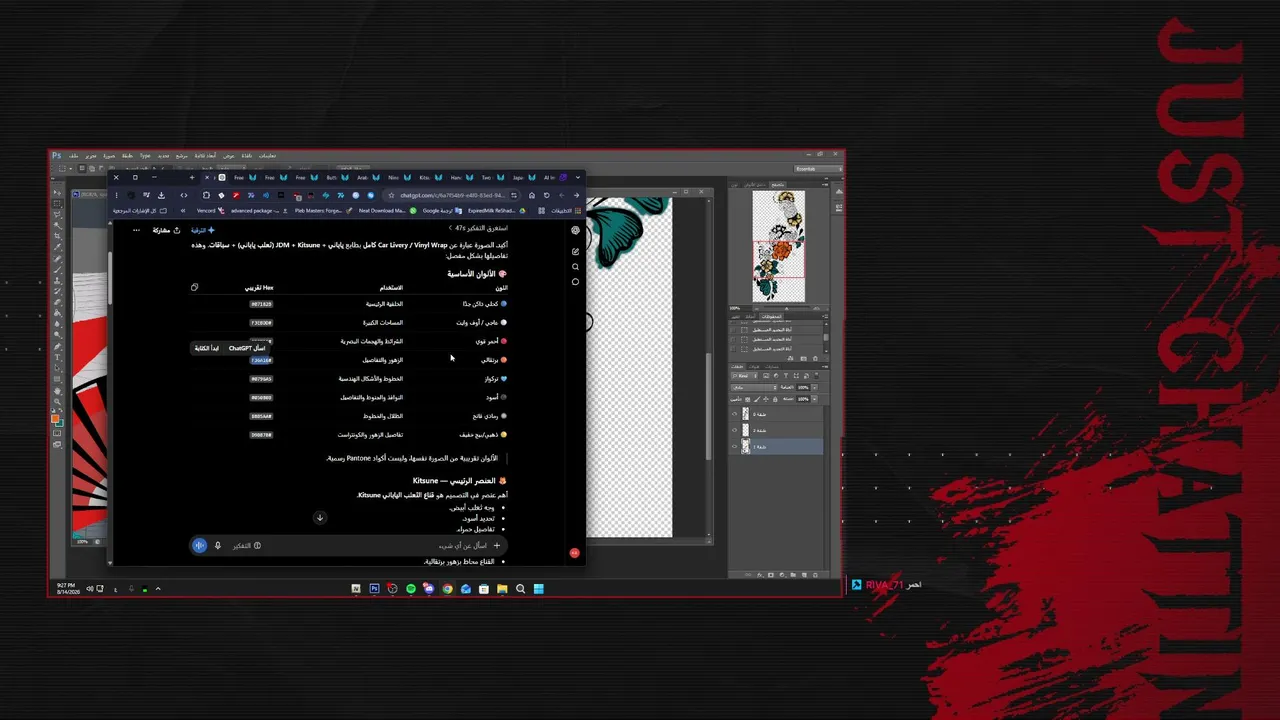
Task: Select the Eyedropper tool
Action: coord(58,247)
